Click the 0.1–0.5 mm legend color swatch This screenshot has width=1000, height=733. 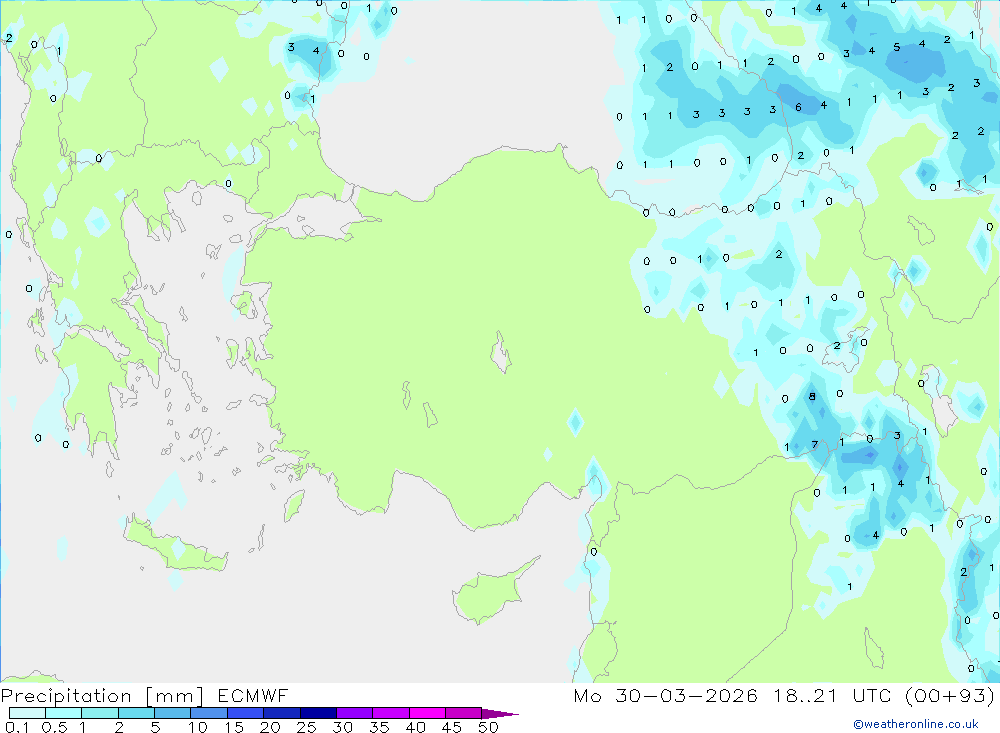pos(27,713)
